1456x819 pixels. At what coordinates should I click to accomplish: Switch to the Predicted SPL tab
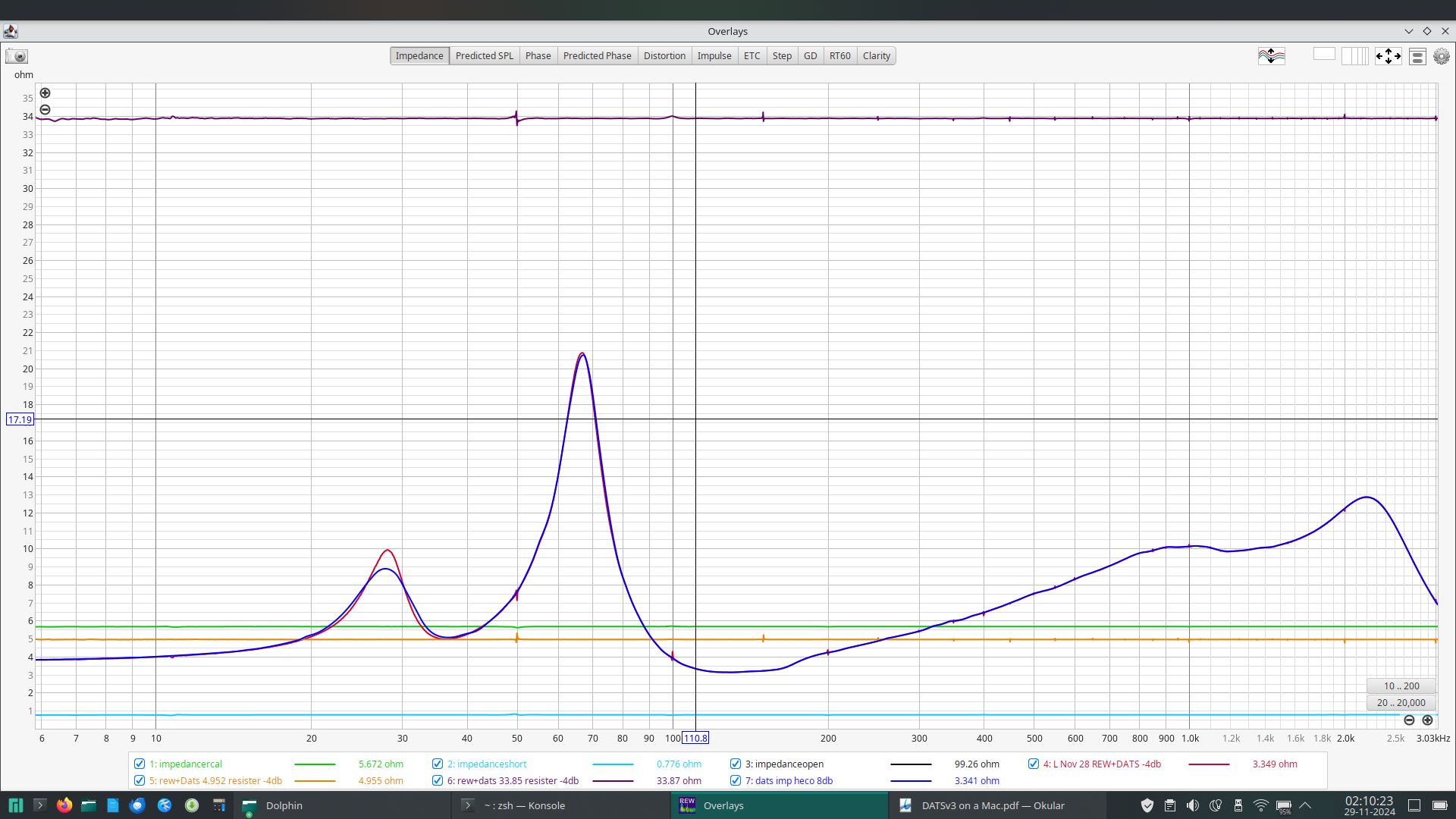(485, 56)
